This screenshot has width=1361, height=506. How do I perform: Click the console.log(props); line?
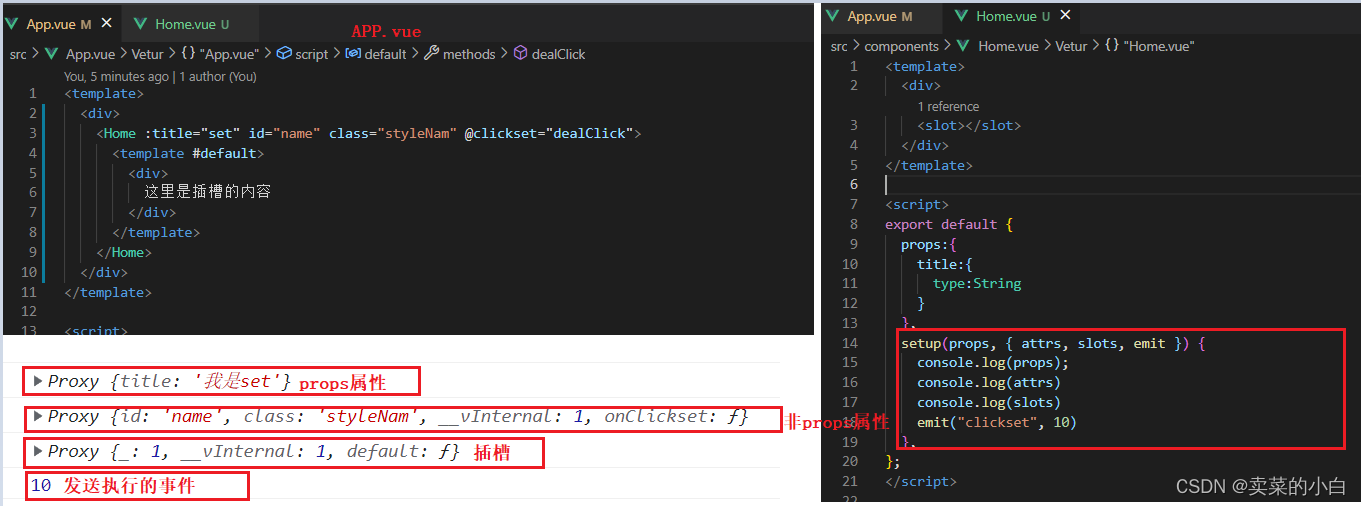click(993, 363)
